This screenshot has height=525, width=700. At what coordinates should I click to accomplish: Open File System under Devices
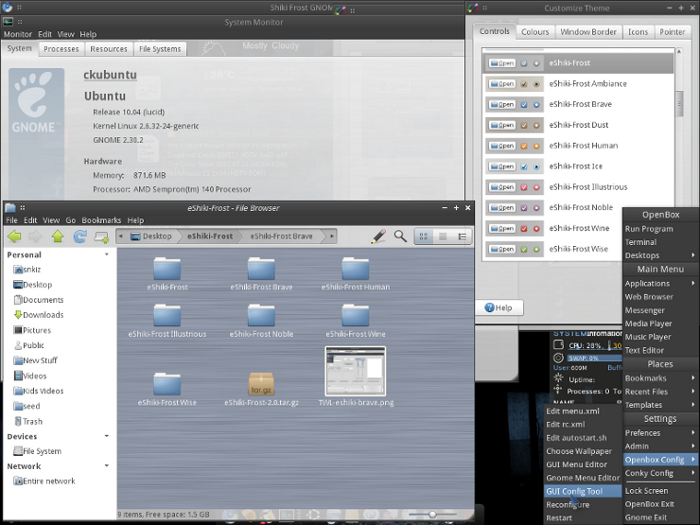coord(38,451)
